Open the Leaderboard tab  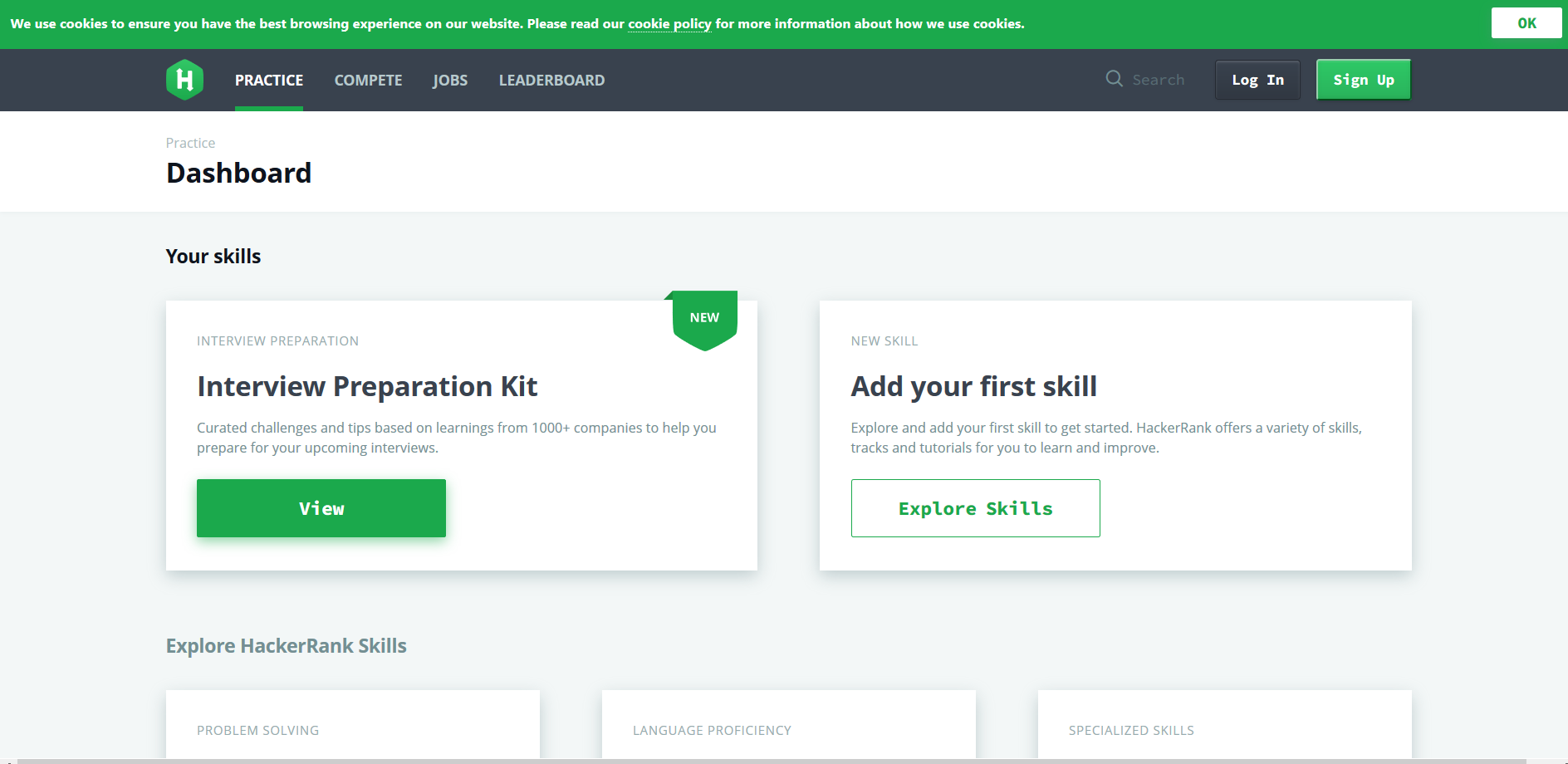click(x=551, y=81)
